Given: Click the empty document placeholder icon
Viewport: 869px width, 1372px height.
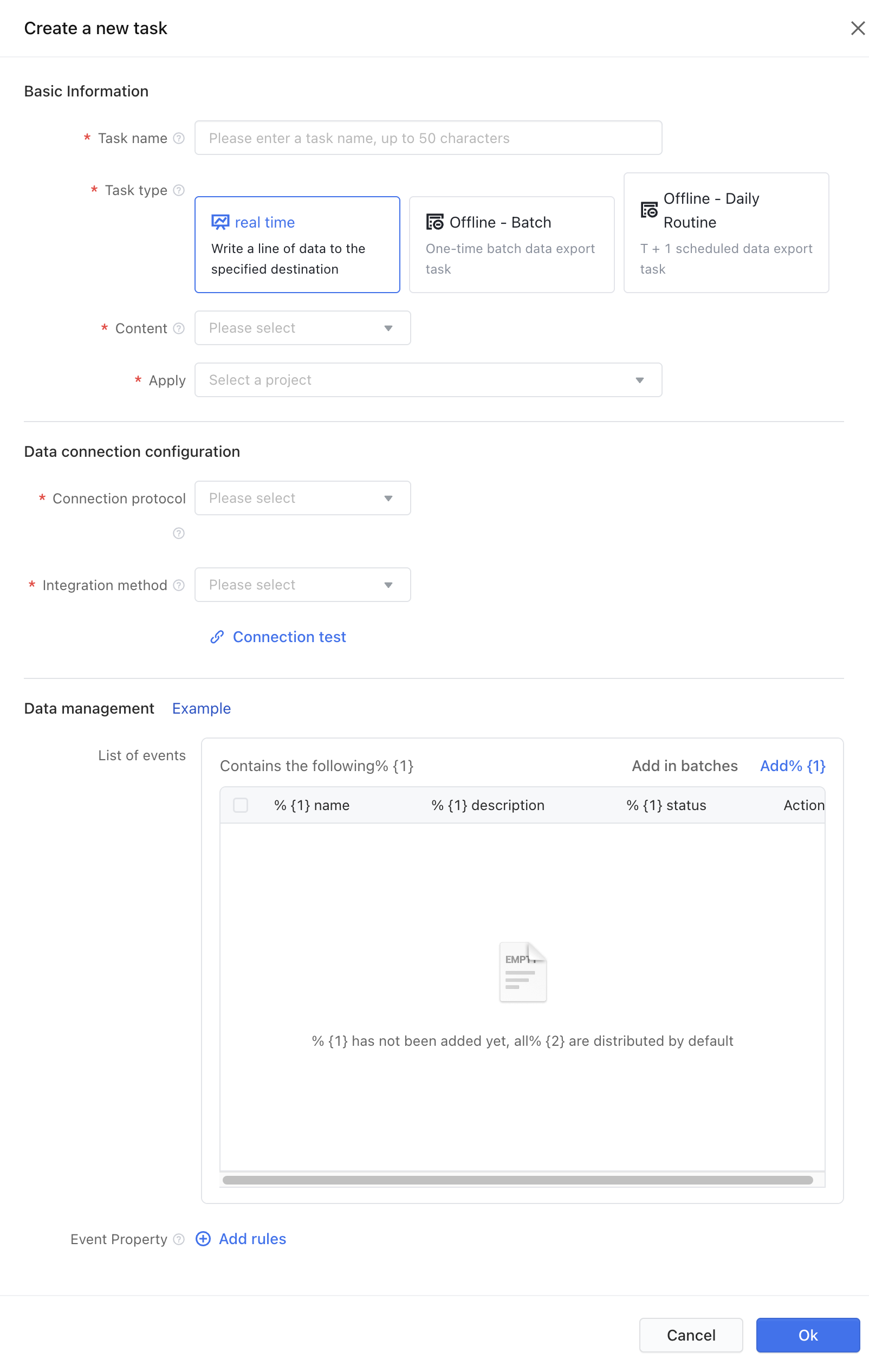Looking at the screenshot, I should click(x=523, y=972).
